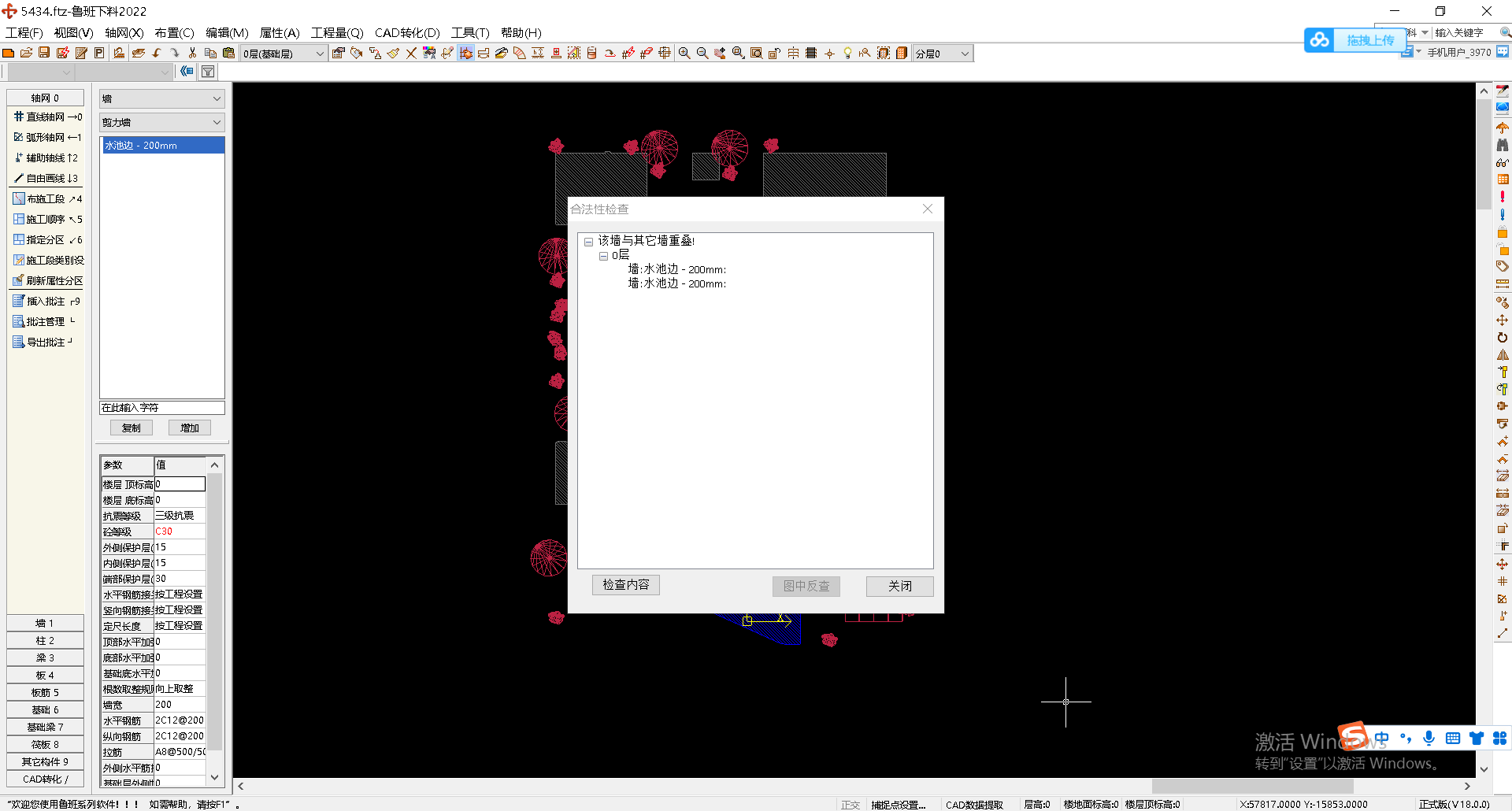Click the paste clipboard icon

click(228, 53)
